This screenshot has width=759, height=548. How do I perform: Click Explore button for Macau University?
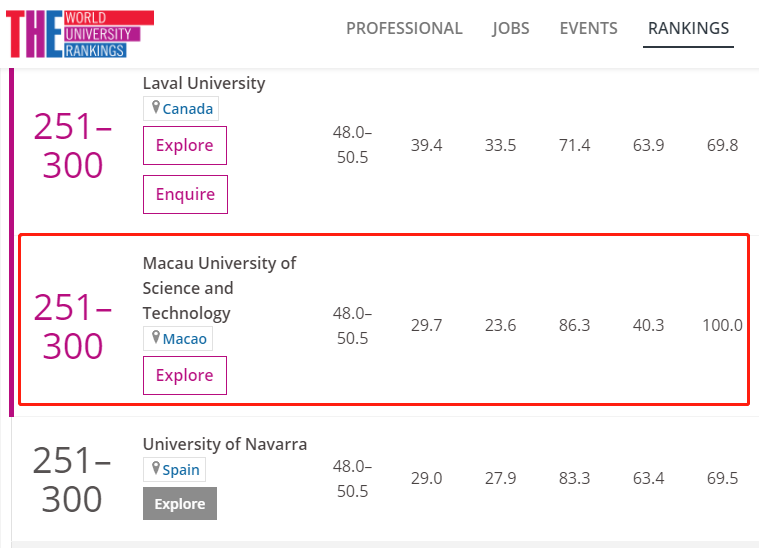coord(185,375)
